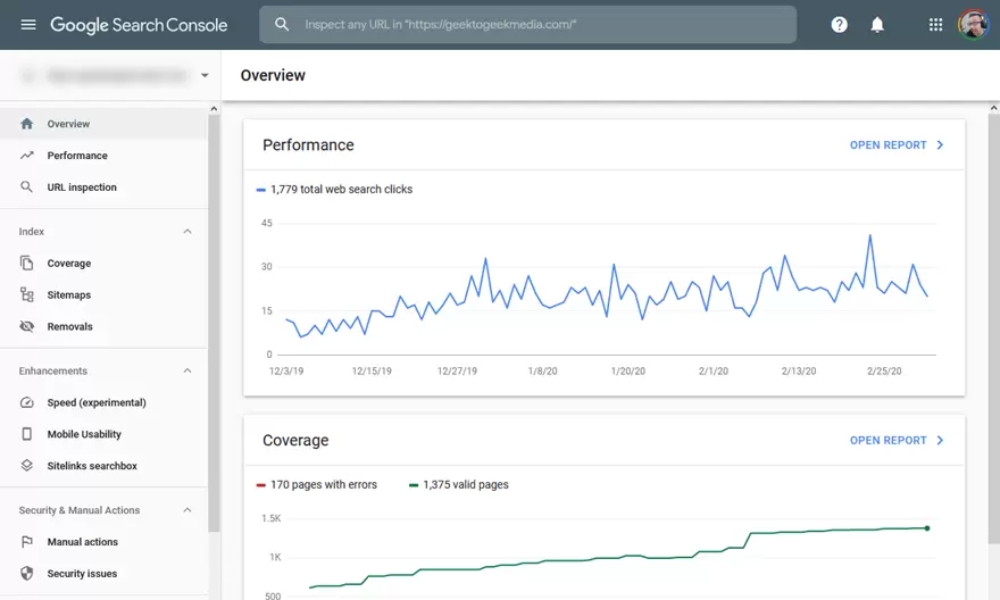Click the Inspect any URL search field
1000x600 pixels.
pos(527,25)
